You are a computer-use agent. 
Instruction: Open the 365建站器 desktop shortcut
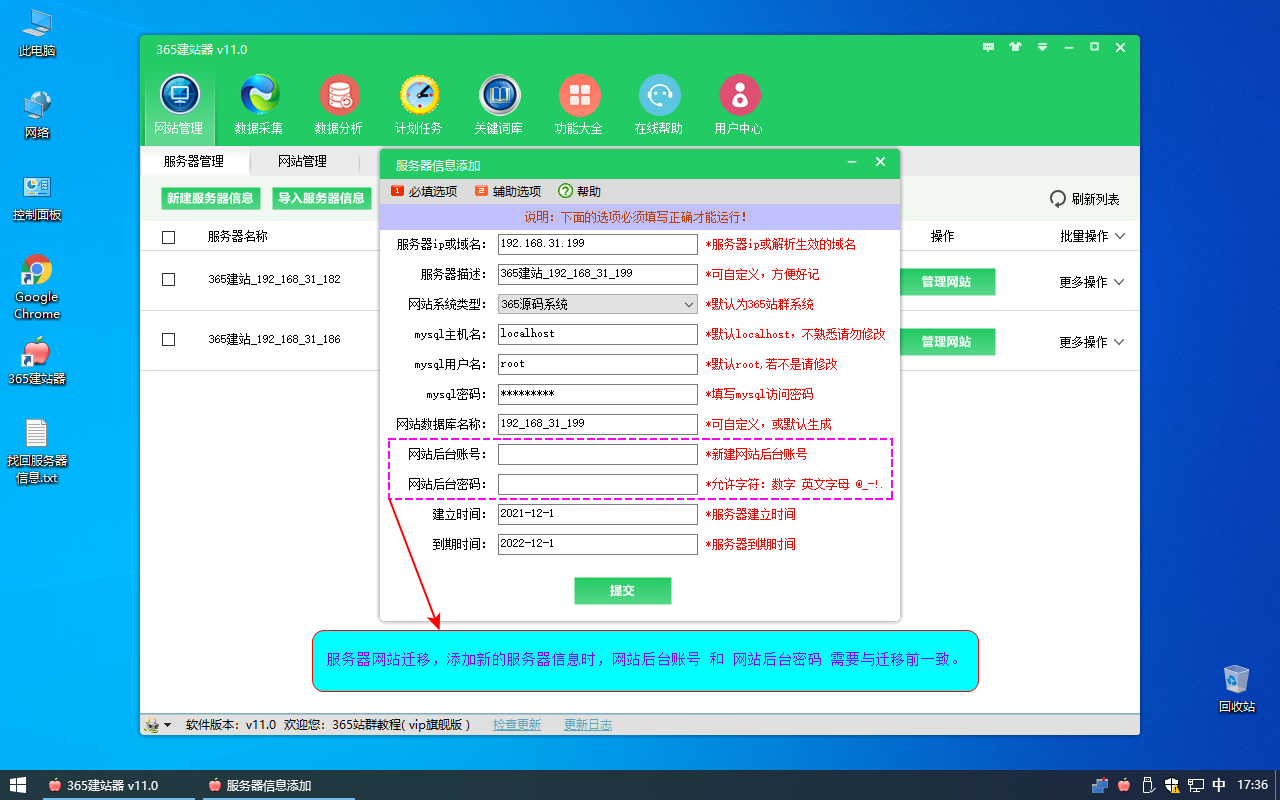pyautogui.click(x=37, y=362)
